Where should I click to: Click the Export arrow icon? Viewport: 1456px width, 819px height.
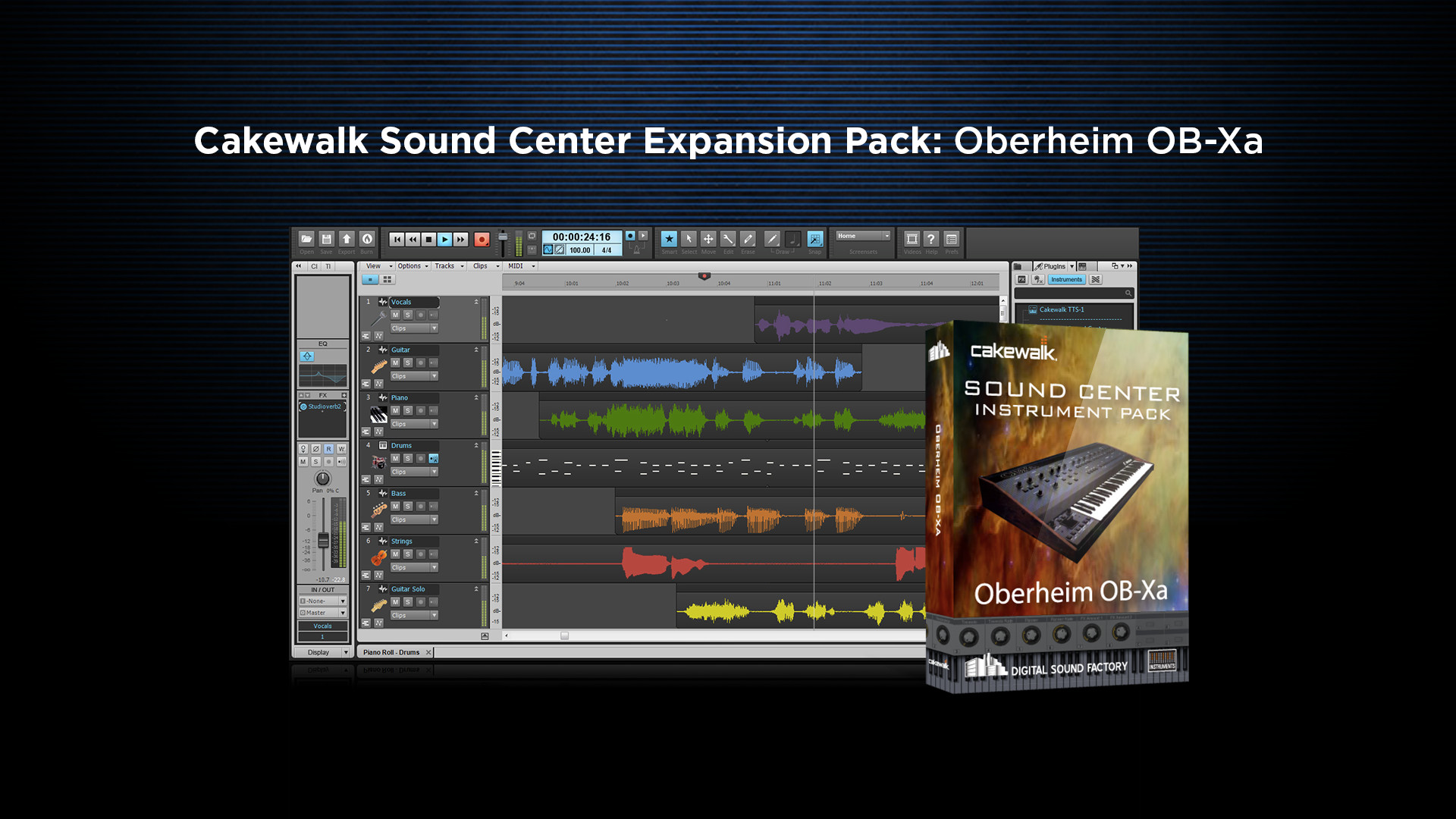click(x=347, y=239)
